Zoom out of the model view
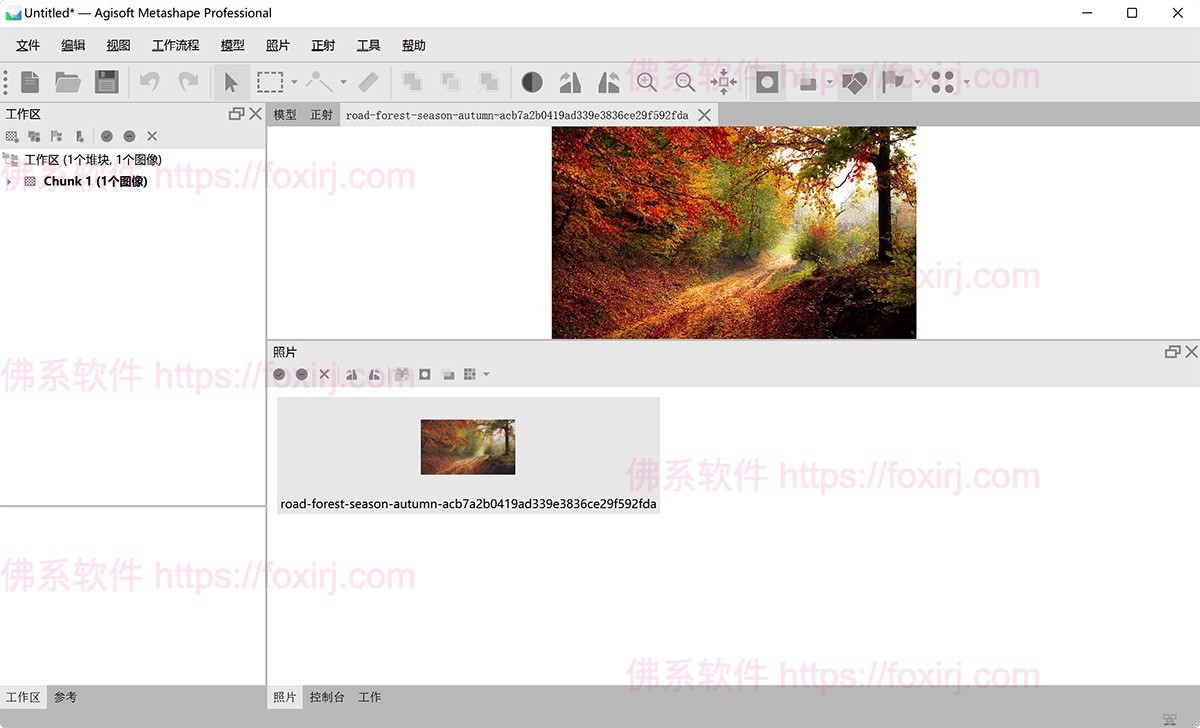Image resolution: width=1200 pixels, height=728 pixels. 686,82
